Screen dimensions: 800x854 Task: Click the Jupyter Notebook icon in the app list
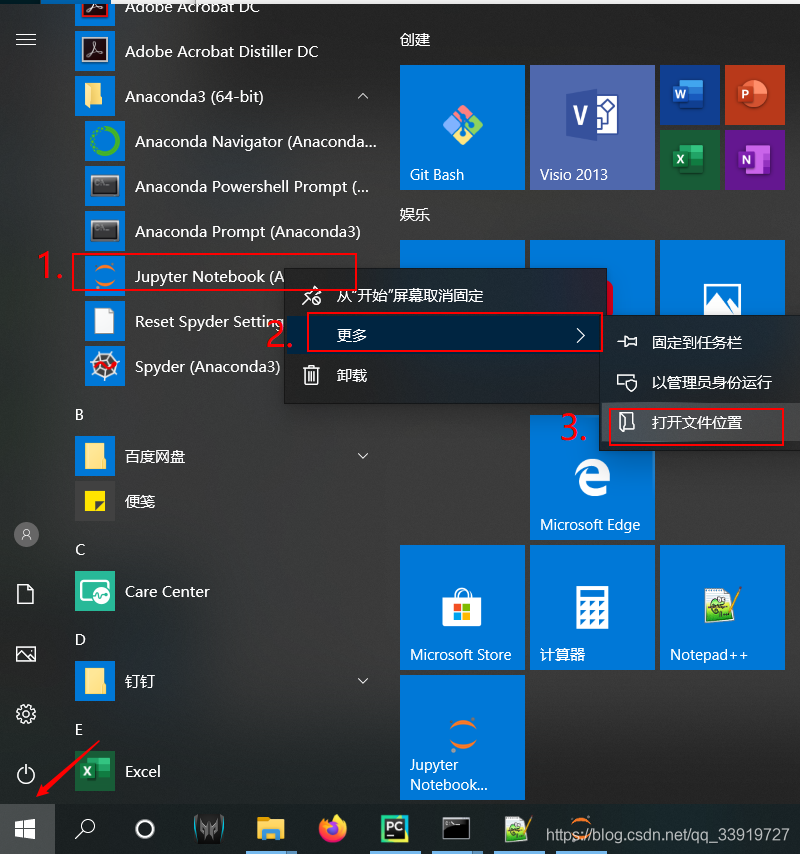pyautogui.click(x=105, y=276)
